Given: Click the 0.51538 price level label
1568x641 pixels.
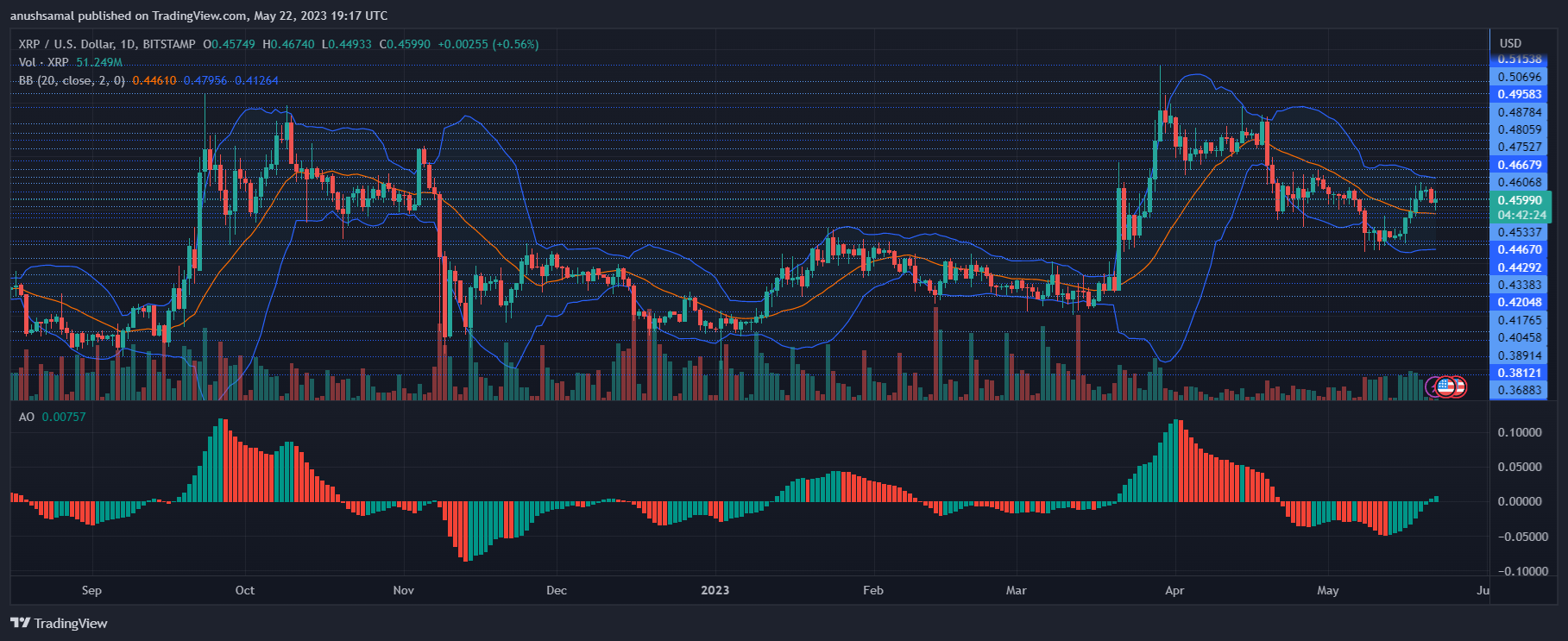Looking at the screenshot, I should pos(1519,60).
